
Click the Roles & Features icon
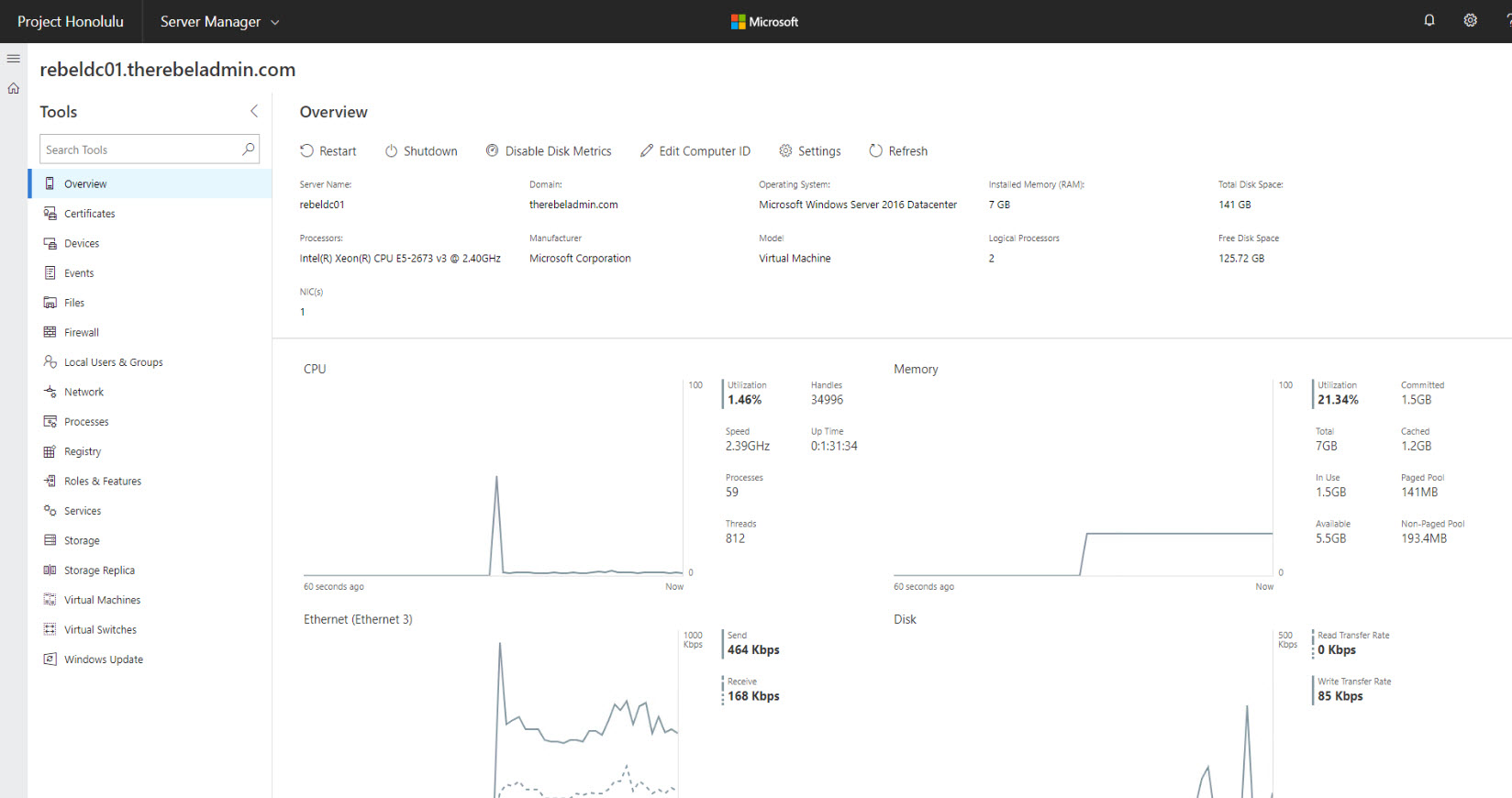pos(50,481)
